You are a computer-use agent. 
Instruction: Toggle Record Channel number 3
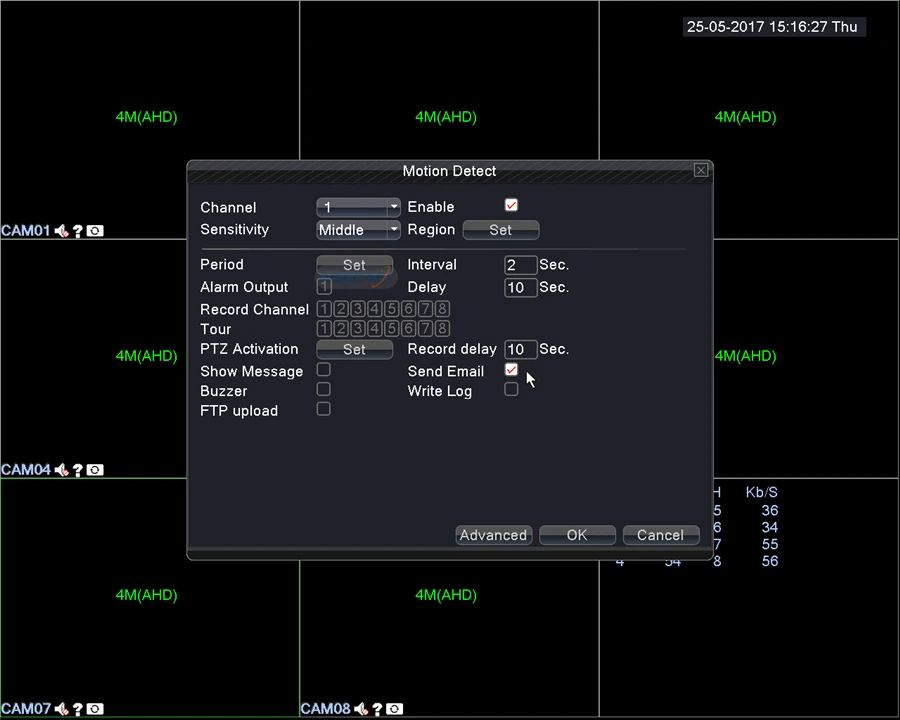358,309
